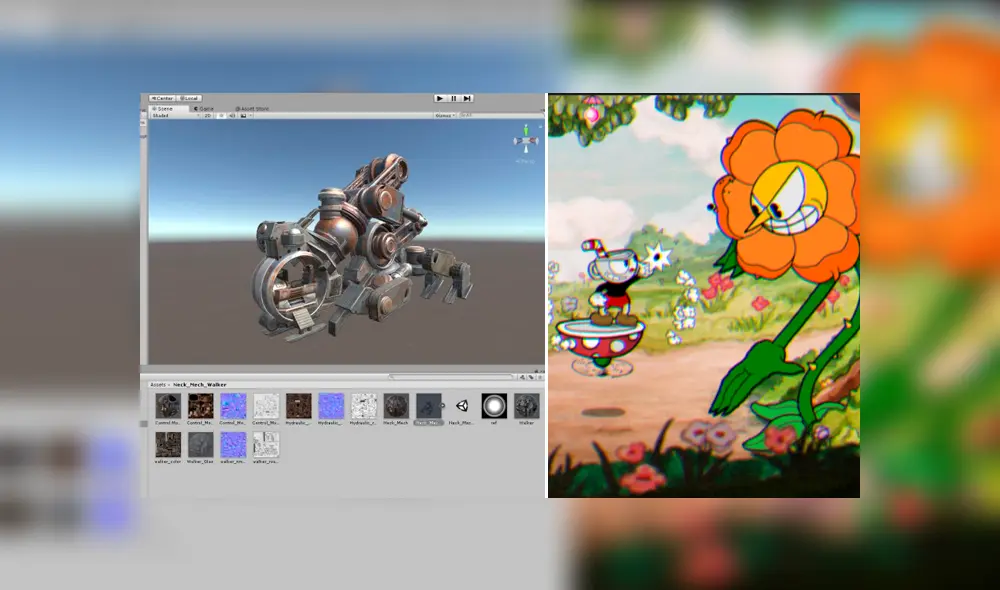Mute scene audio using the audio toolbar icon
The height and width of the screenshot is (590, 1000).
click(230, 115)
